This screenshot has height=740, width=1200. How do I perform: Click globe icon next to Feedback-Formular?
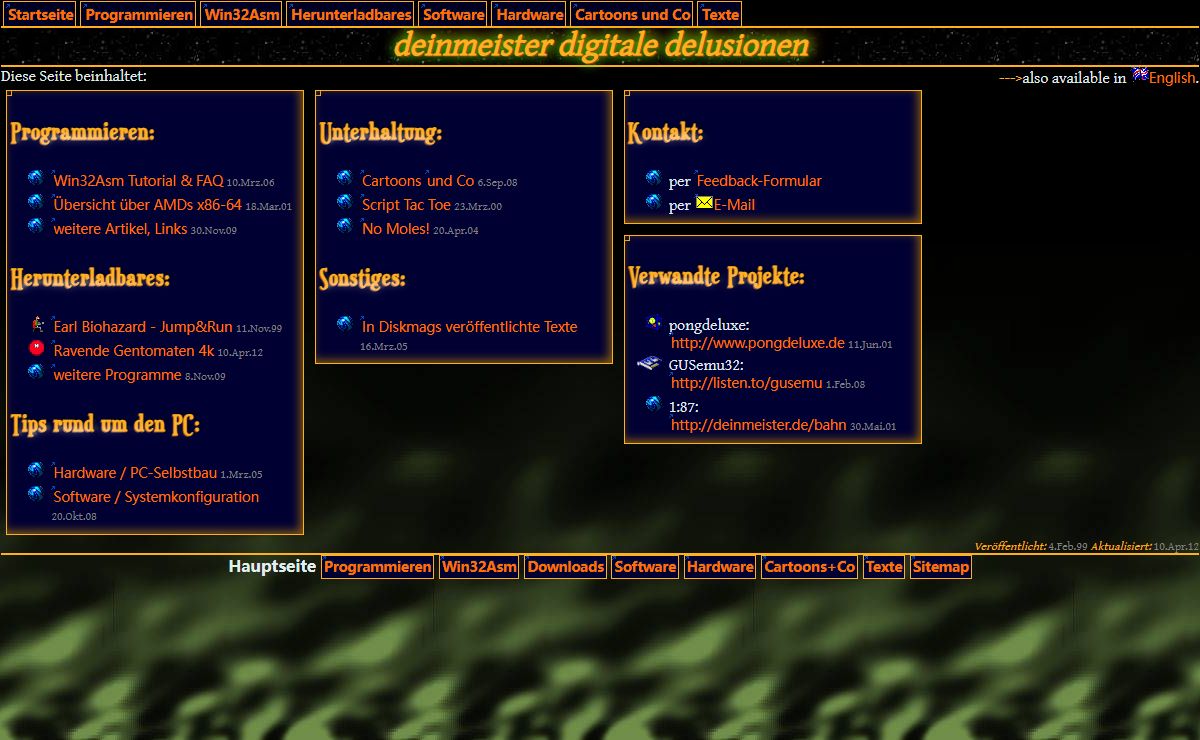point(654,178)
